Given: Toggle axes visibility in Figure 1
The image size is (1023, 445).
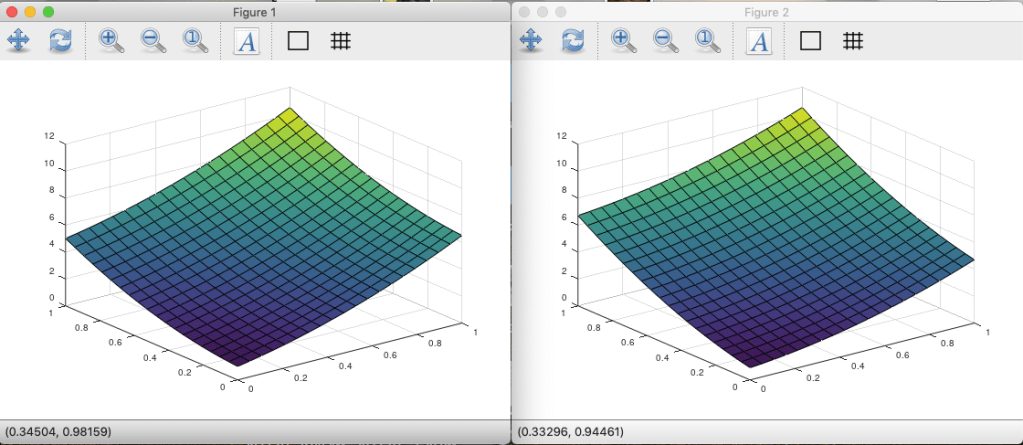Looking at the screenshot, I should (x=298, y=41).
